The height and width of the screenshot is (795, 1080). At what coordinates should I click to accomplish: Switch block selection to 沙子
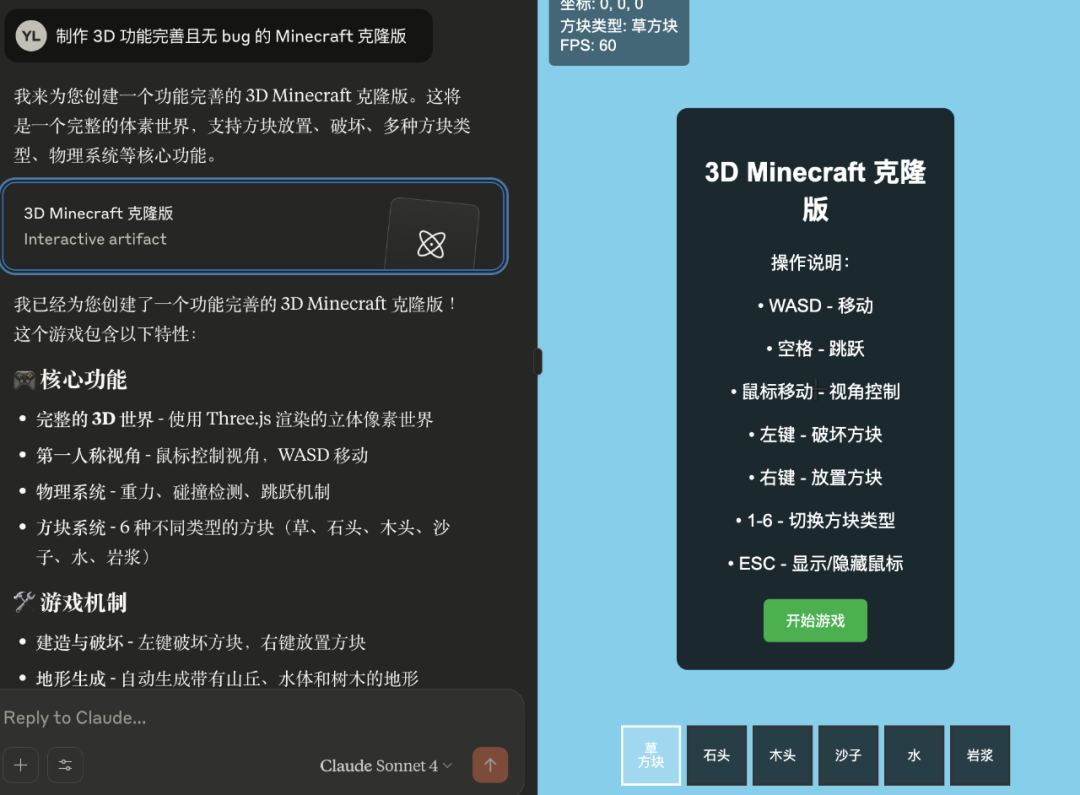tap(848, 755)
